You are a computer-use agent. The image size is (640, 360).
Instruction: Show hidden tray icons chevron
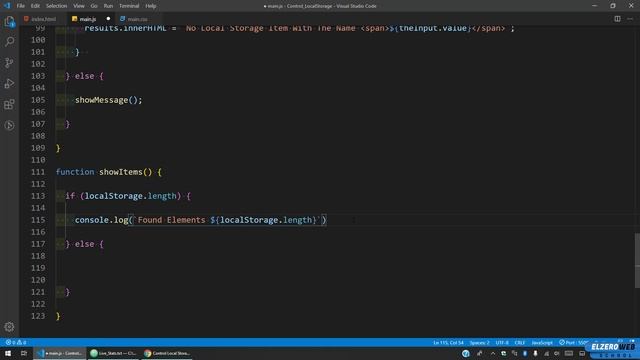coord(493,353)
